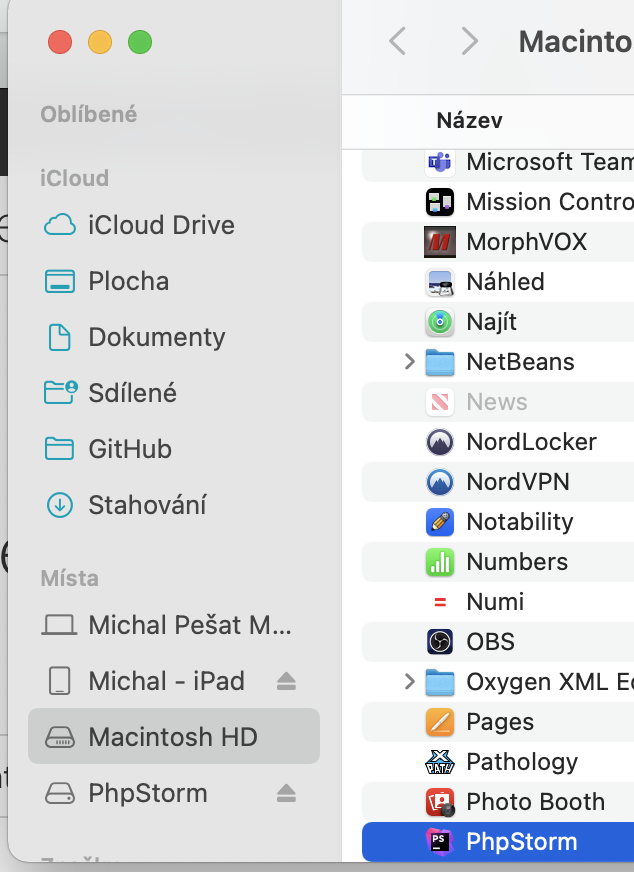Select the OBS name text

491,642
